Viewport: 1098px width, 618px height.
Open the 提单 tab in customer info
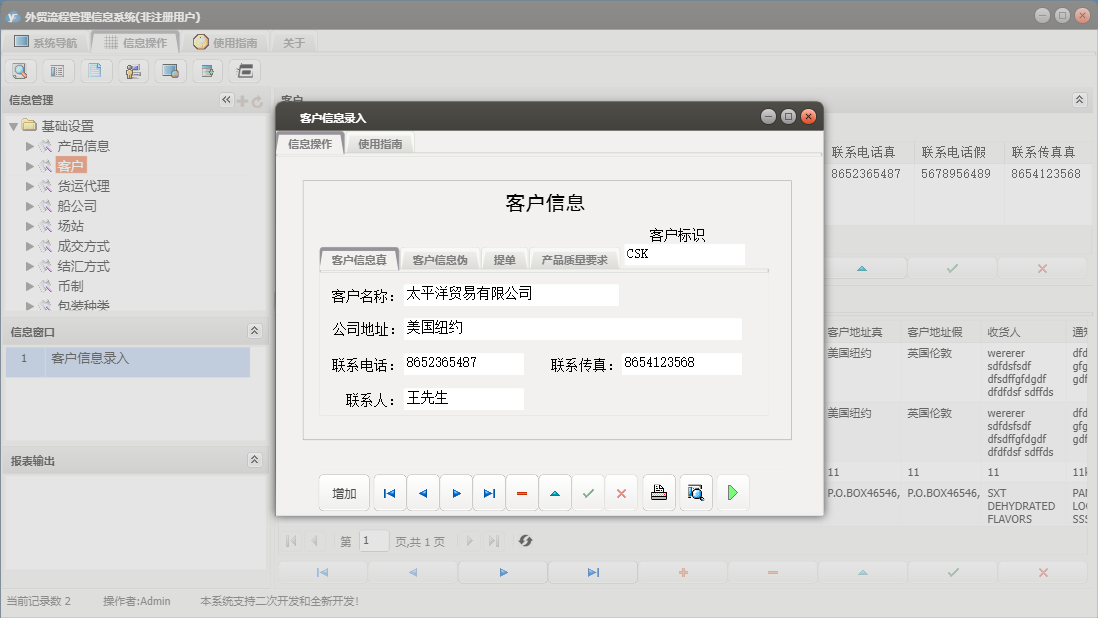pyautogui.click(x=505, y=258)
